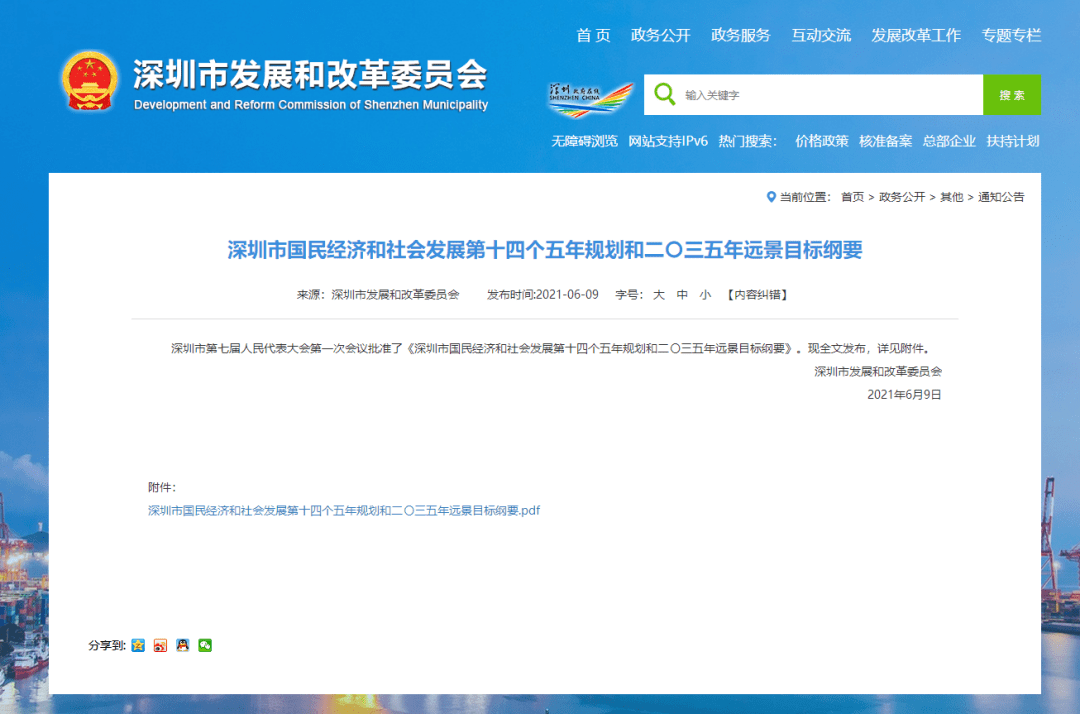This screenshot has width=1080, height=714.
Task: Click the location pin icon in breadcrumb
Action: [x=771, y=197]
